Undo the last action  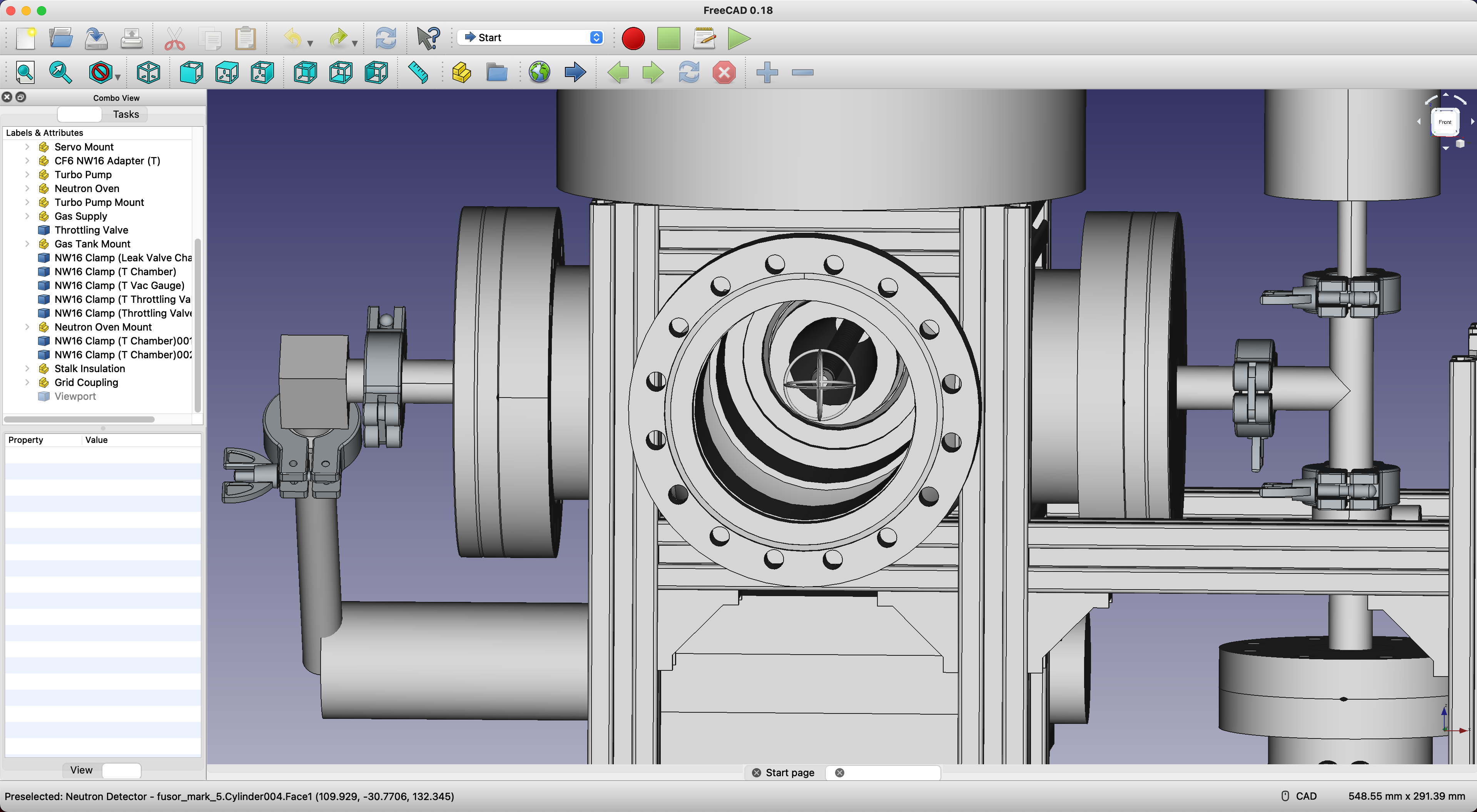point(293,38)
